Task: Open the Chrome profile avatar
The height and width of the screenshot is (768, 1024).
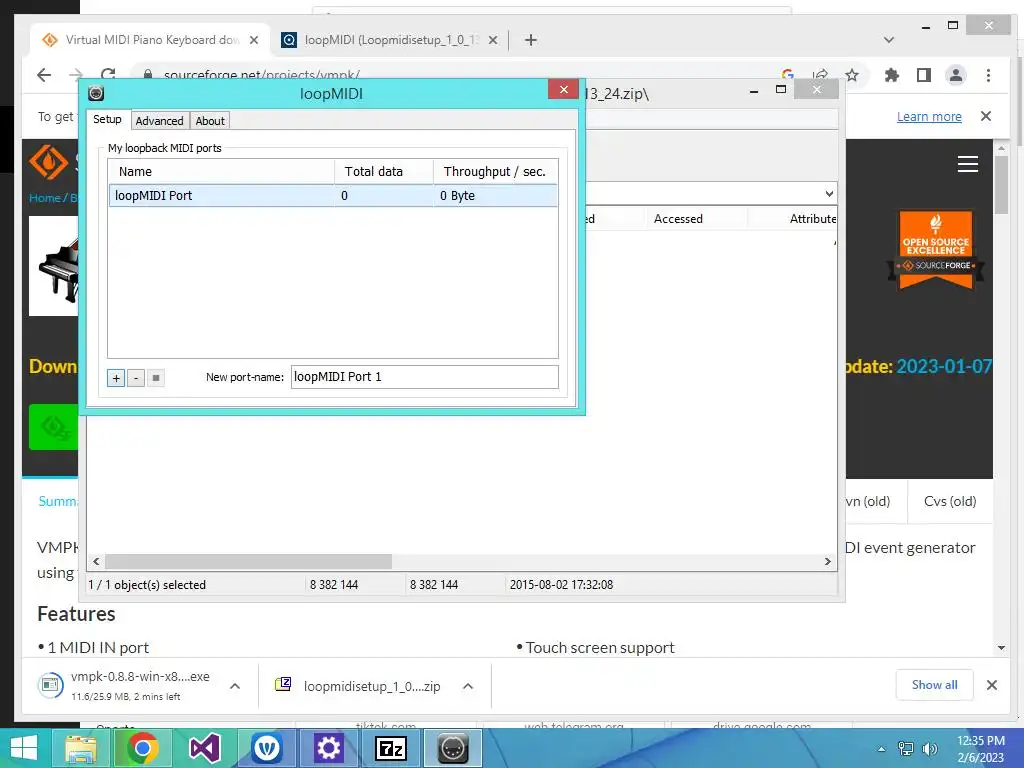Action: 956,75
